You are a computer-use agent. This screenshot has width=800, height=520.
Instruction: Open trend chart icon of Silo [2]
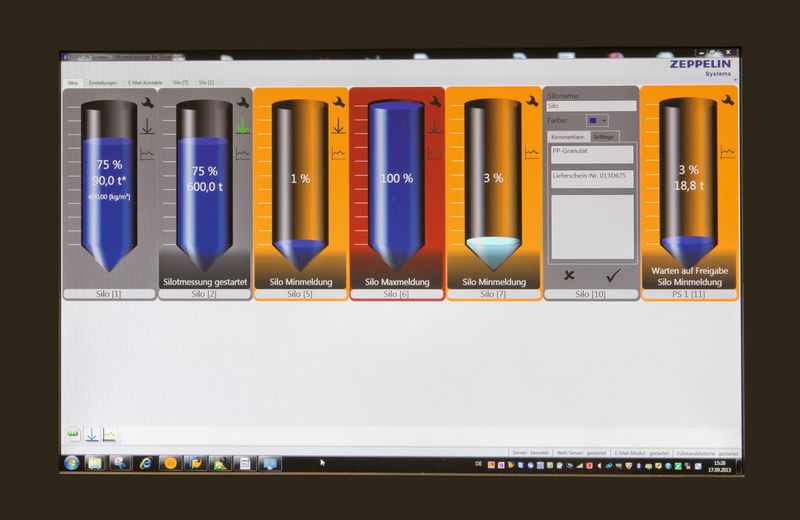pyautogui.click(x=243, y=153)
